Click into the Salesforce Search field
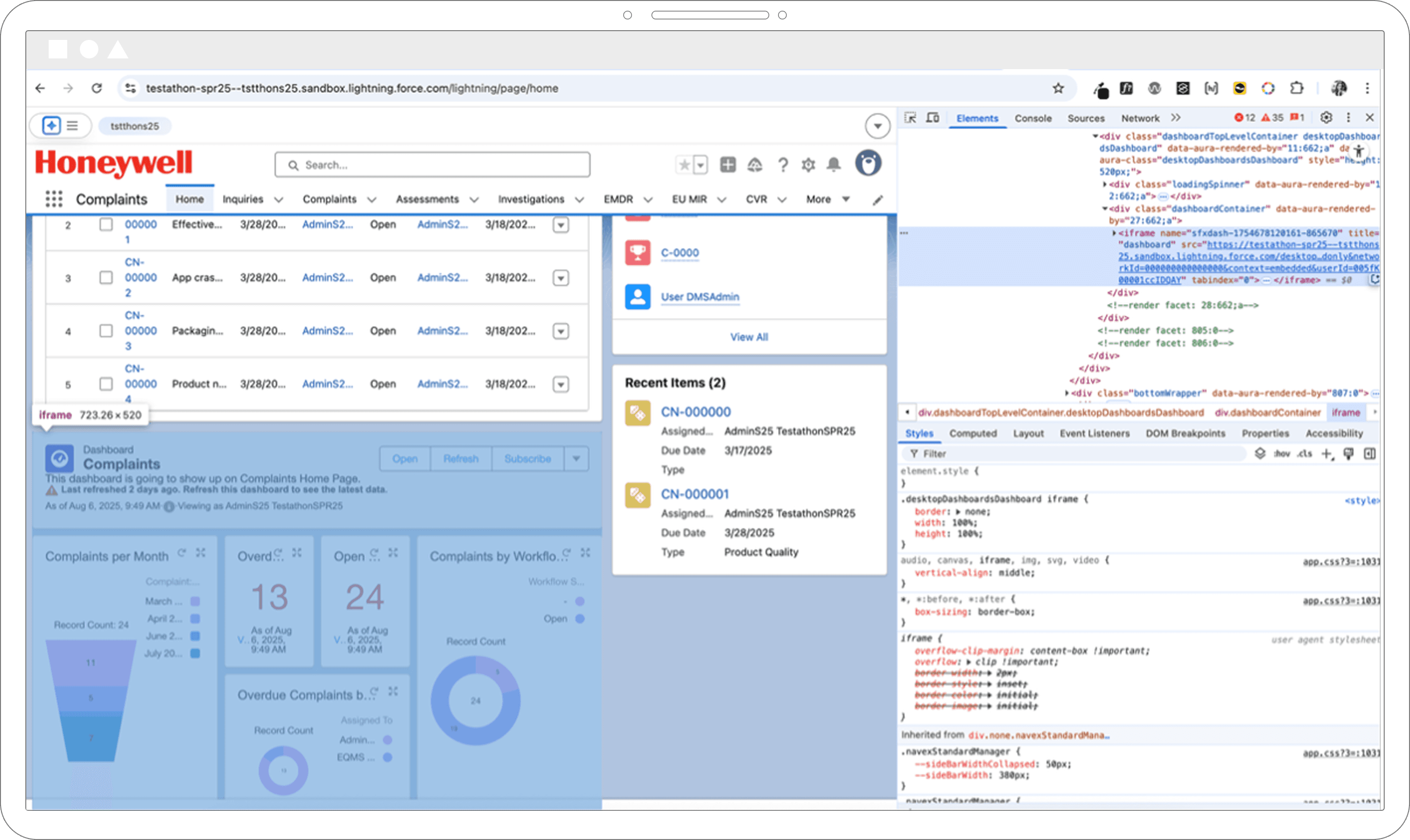Screen dimensions: 1410x840 pos(433,164)
